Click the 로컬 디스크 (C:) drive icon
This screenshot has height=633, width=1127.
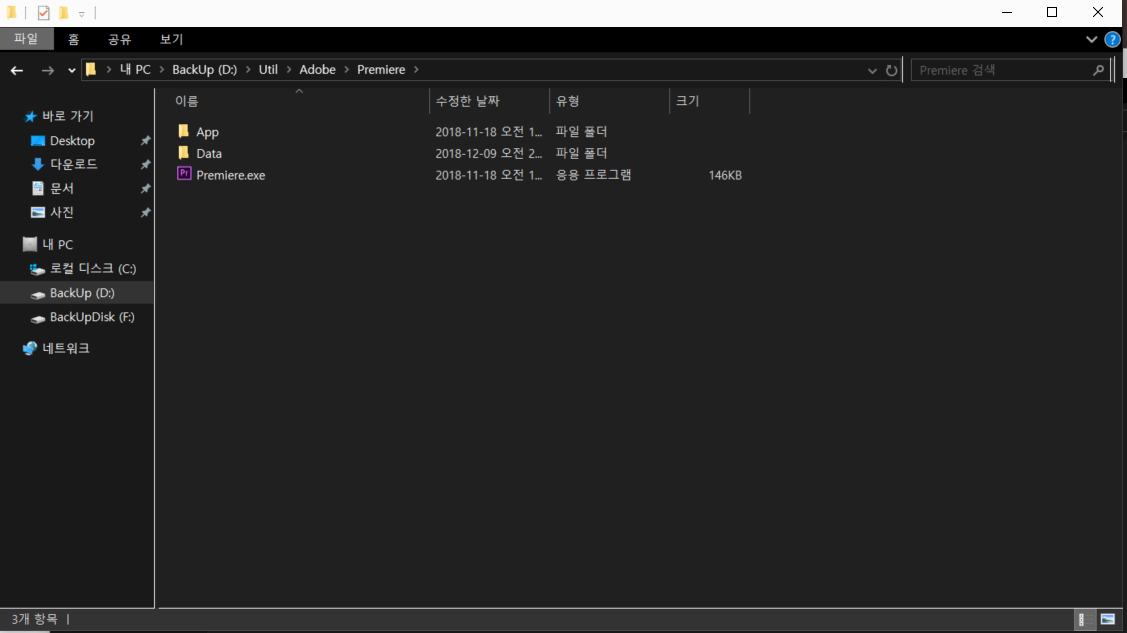click(37, 269)
